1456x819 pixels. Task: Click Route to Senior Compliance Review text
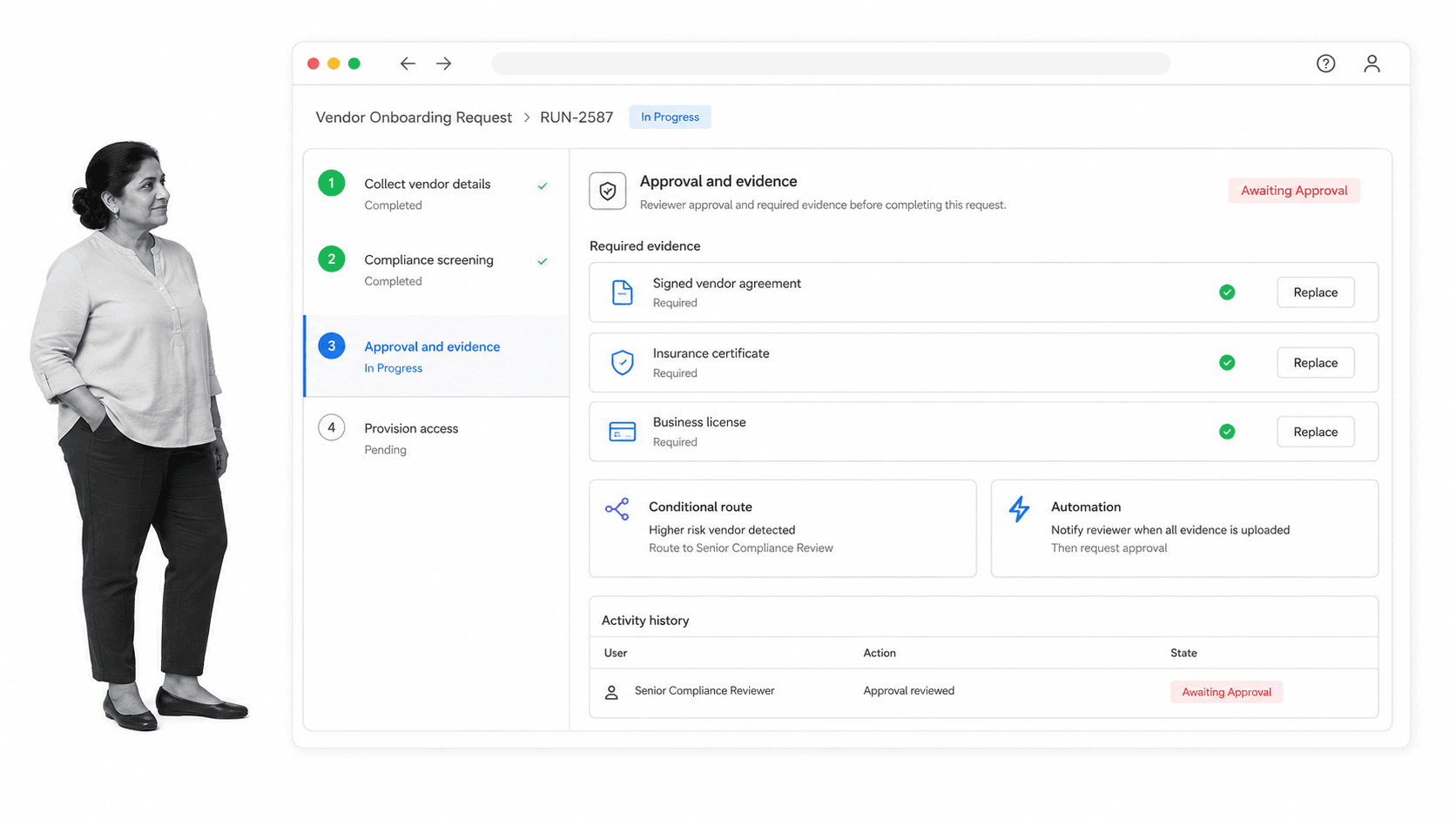[x=741, y=548]
